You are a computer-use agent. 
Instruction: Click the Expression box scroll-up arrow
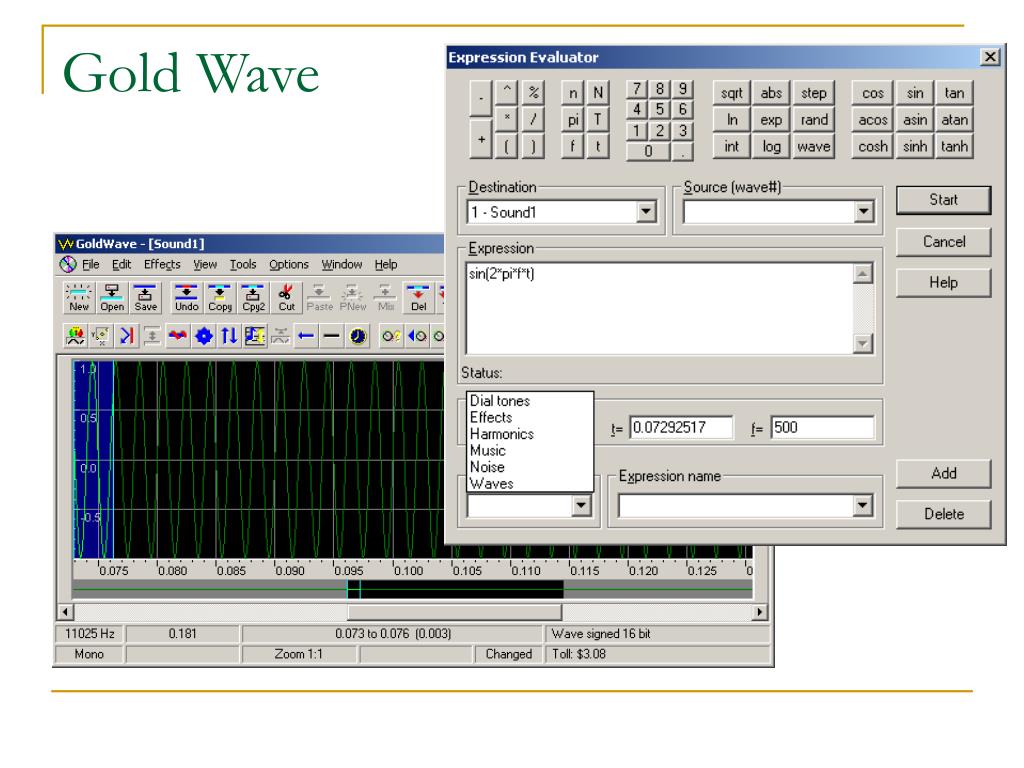(x=863, y=274)
